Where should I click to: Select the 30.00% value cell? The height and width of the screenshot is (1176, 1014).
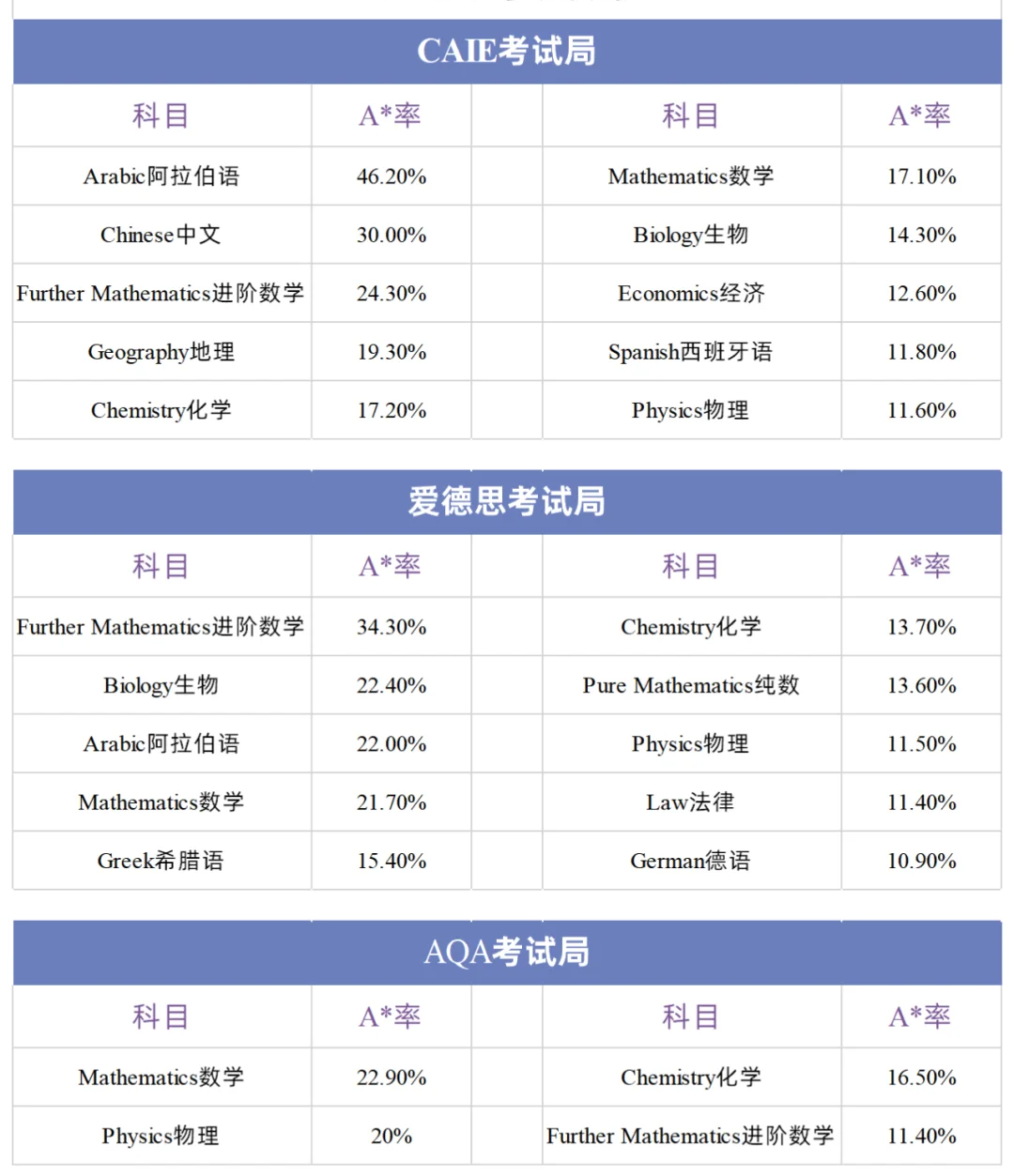tap(392, 235)
